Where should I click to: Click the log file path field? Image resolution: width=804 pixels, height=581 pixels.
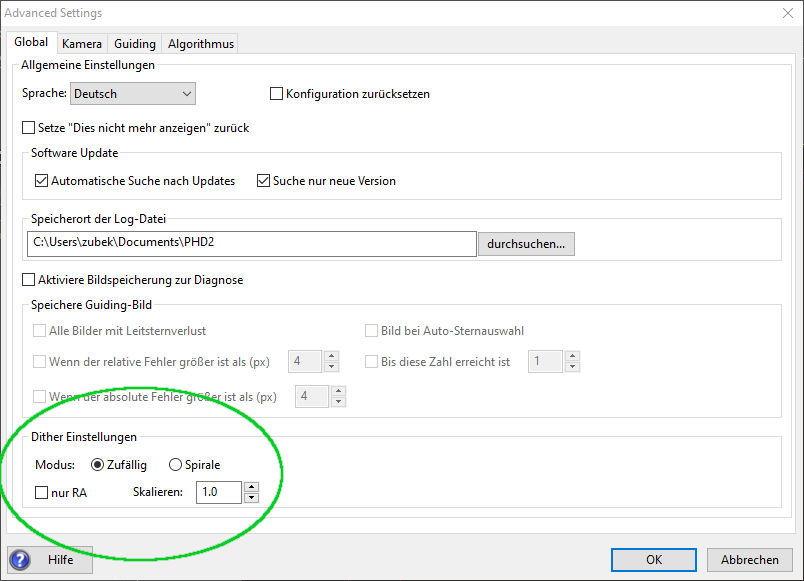click(252, 244)
